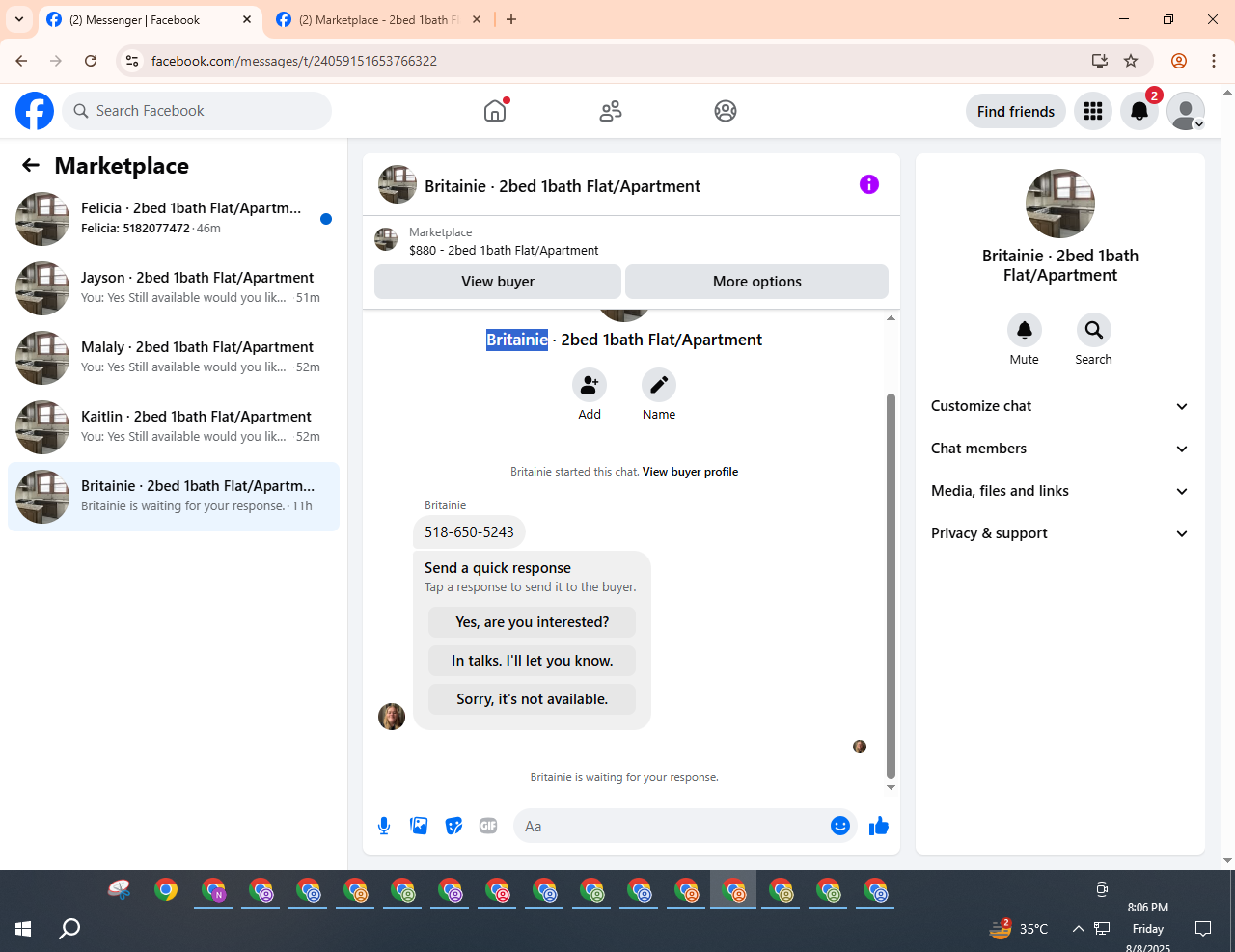Show hidden system tray icons
The height and width of the screenshot is (952, 1235).
[1078, 929]
